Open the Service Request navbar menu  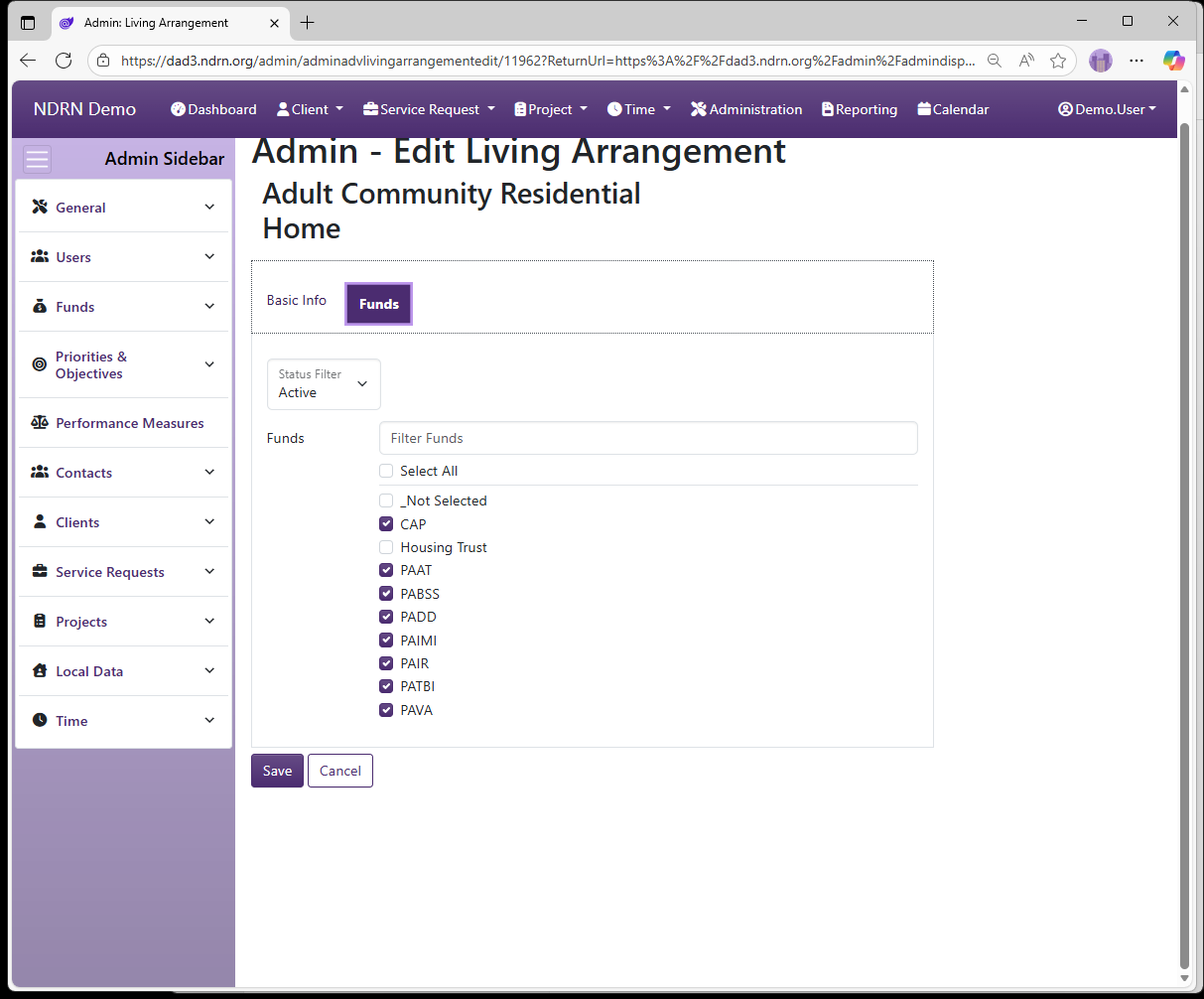pyautogui.click(x=429, y=109)
